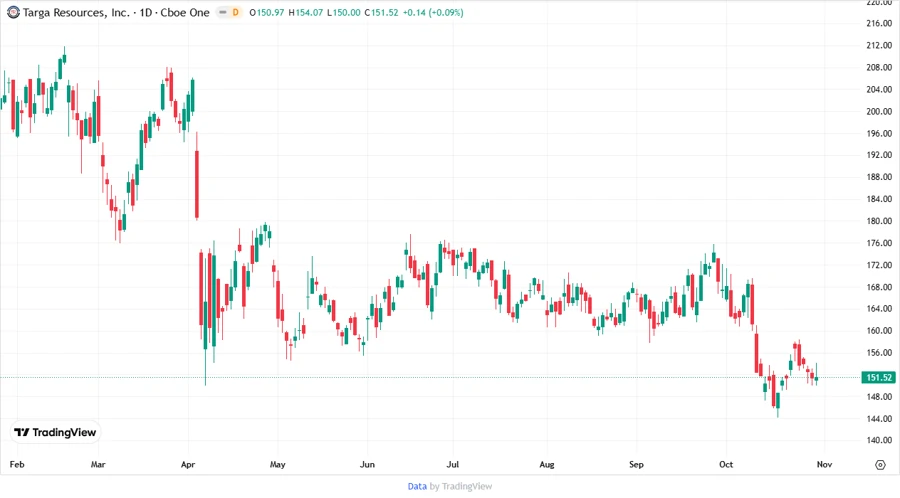Click the Cboe One exchange label
The image size is (900, 498).
185,13
